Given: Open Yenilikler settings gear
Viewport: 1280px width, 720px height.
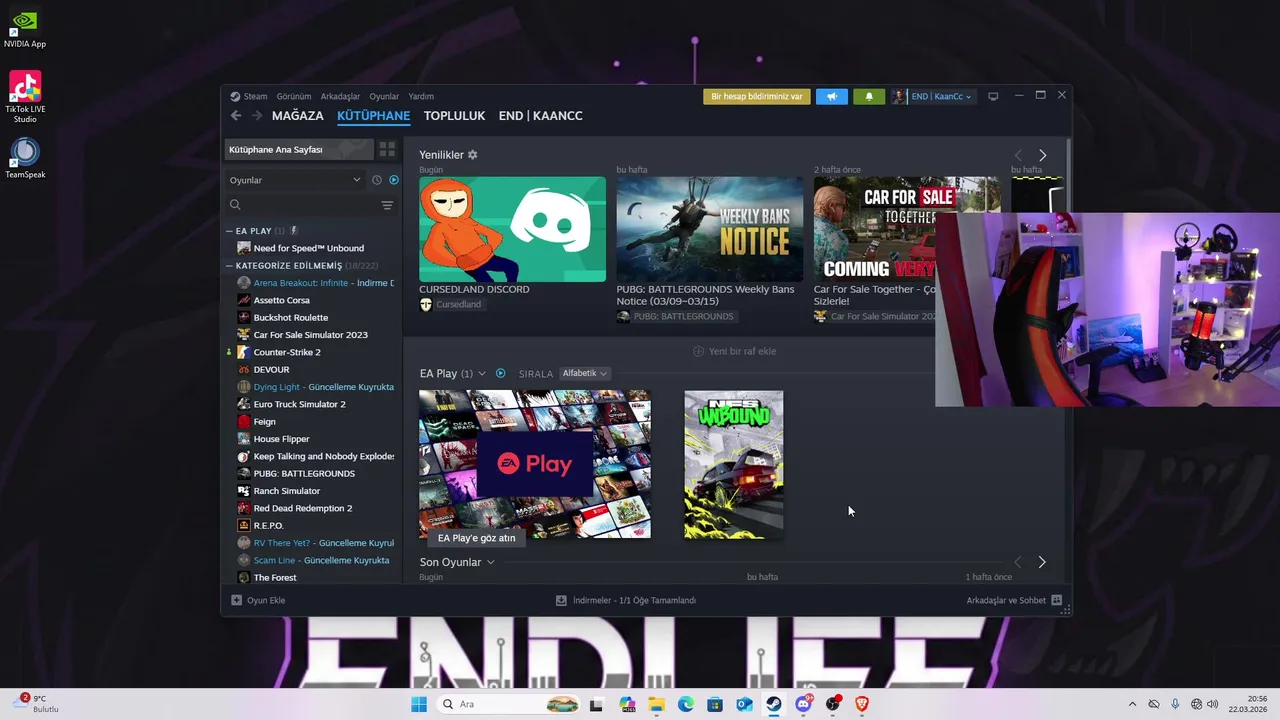Looking at the screenshot, I should tap(473, 155).
